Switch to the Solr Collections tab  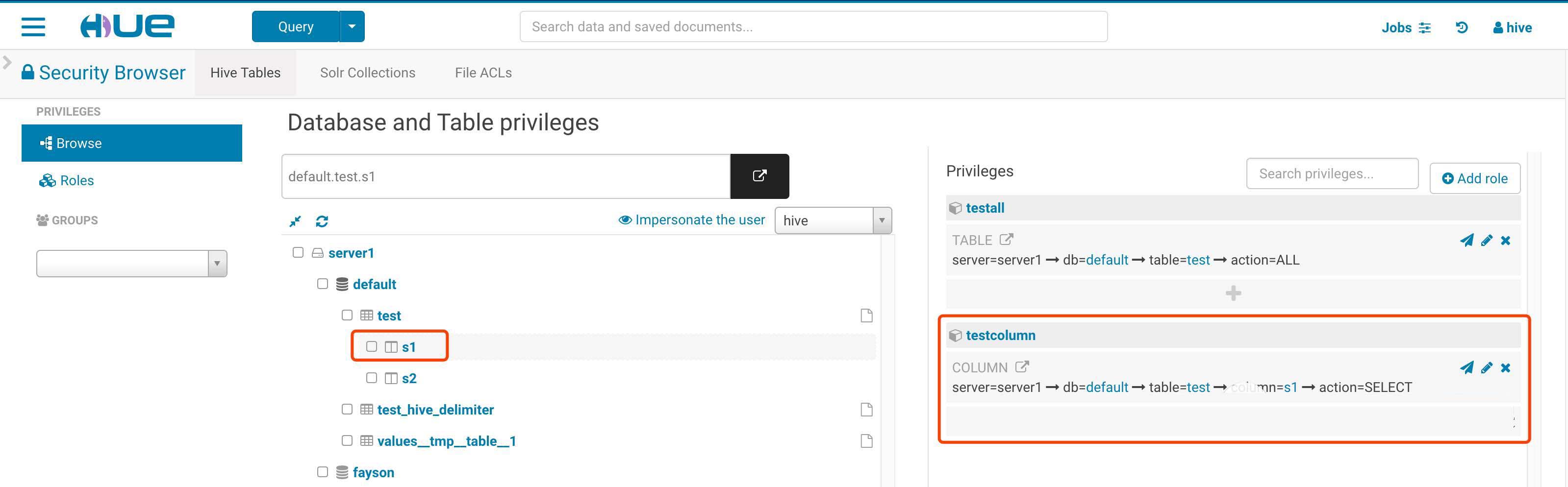pos(368,73)
